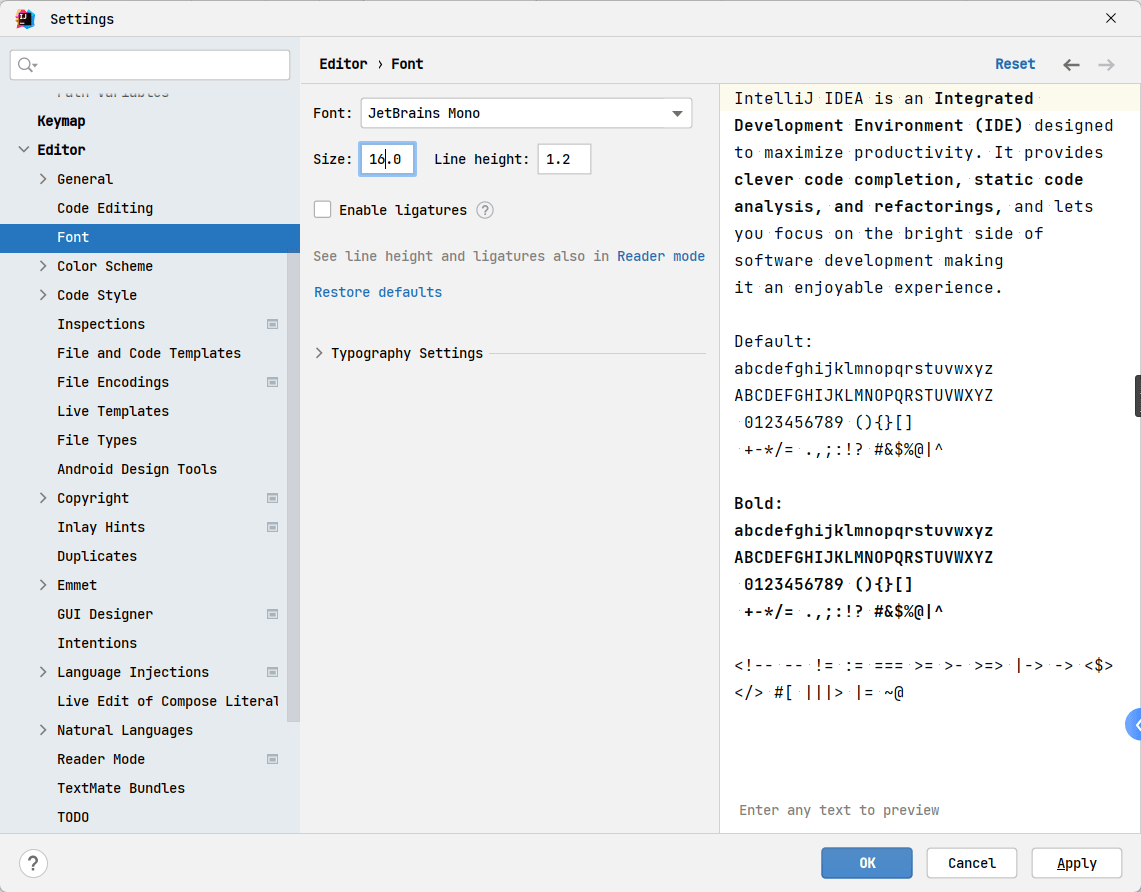
Task: Click project-level icon next to Copyright
Action: tap(272, 498)
